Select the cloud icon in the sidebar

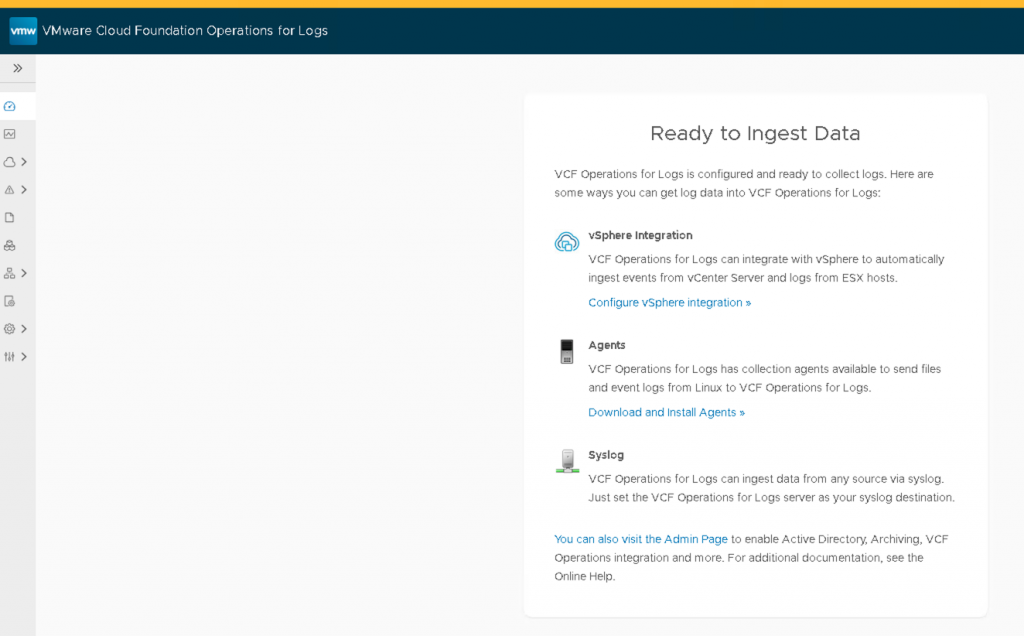click(10, 162)
